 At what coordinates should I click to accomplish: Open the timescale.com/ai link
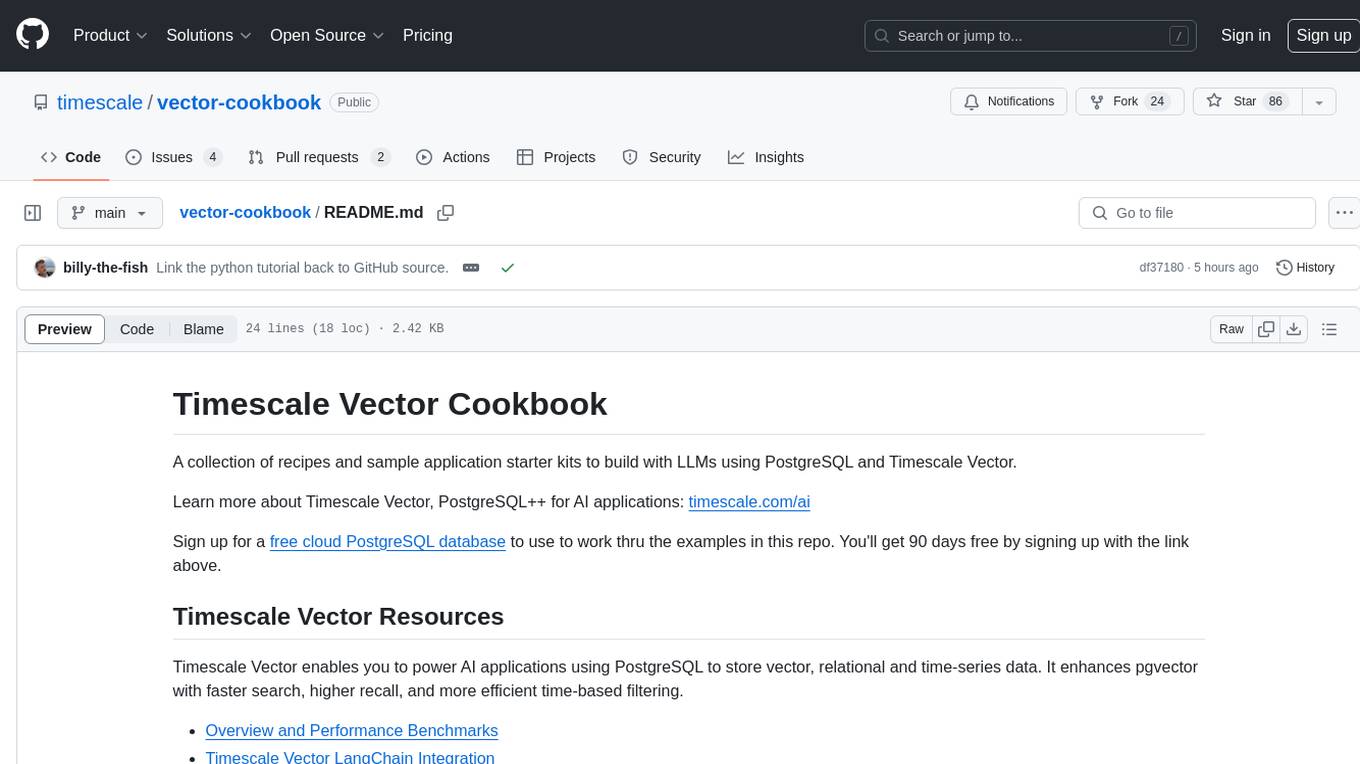tap(749, 501)
